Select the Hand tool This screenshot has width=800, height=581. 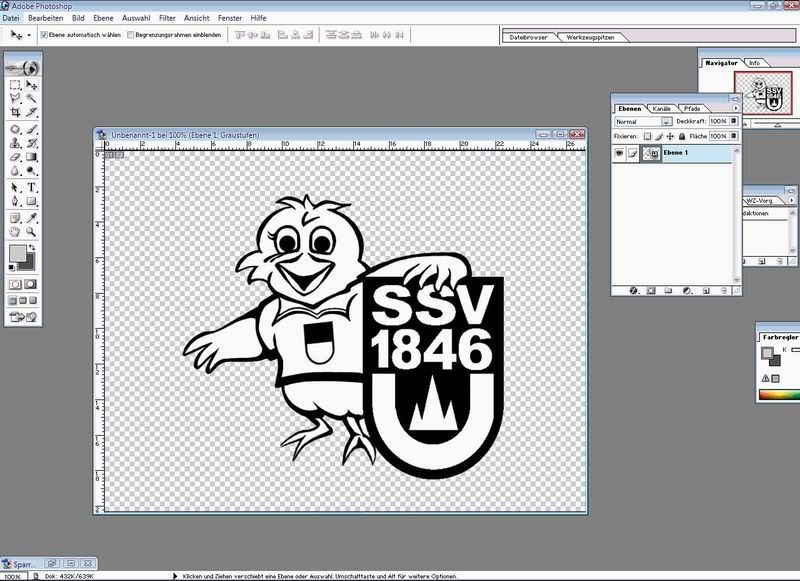point(15,232)
